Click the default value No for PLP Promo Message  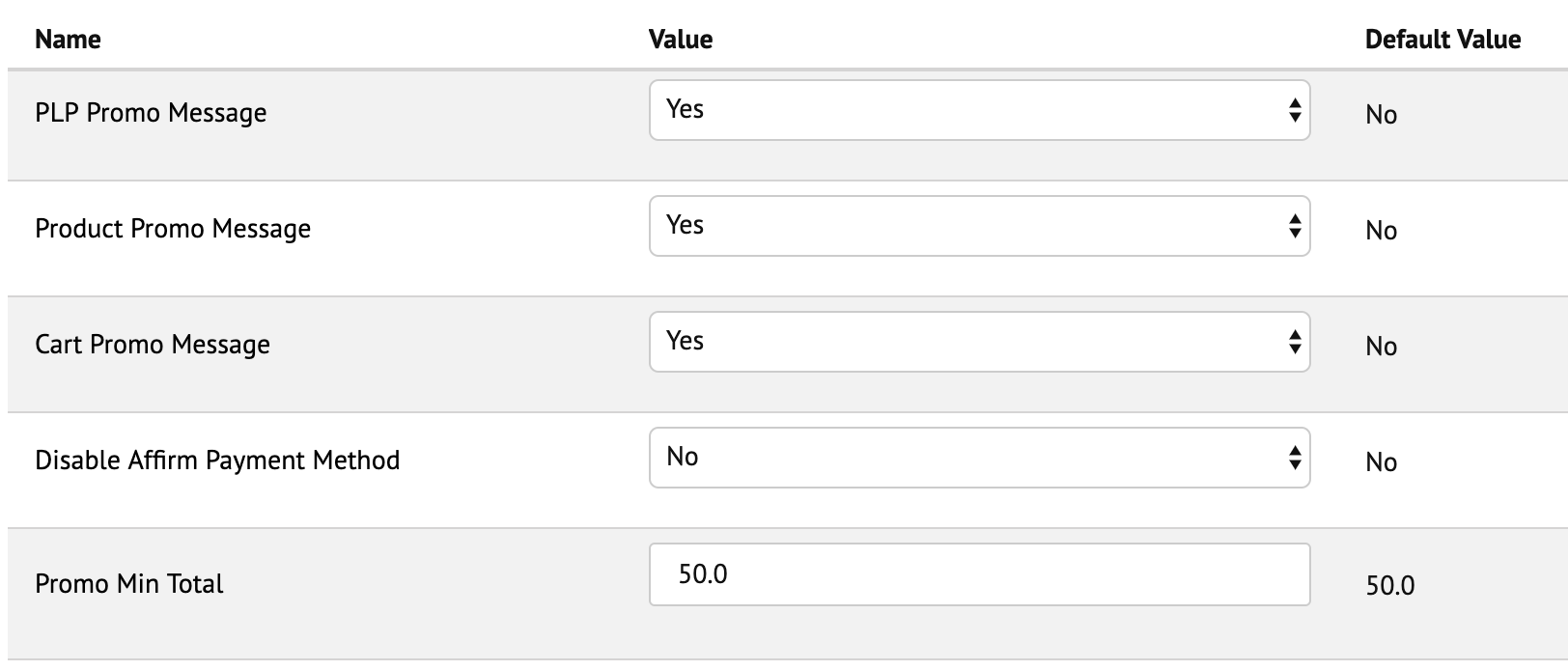click(1381, 115)
